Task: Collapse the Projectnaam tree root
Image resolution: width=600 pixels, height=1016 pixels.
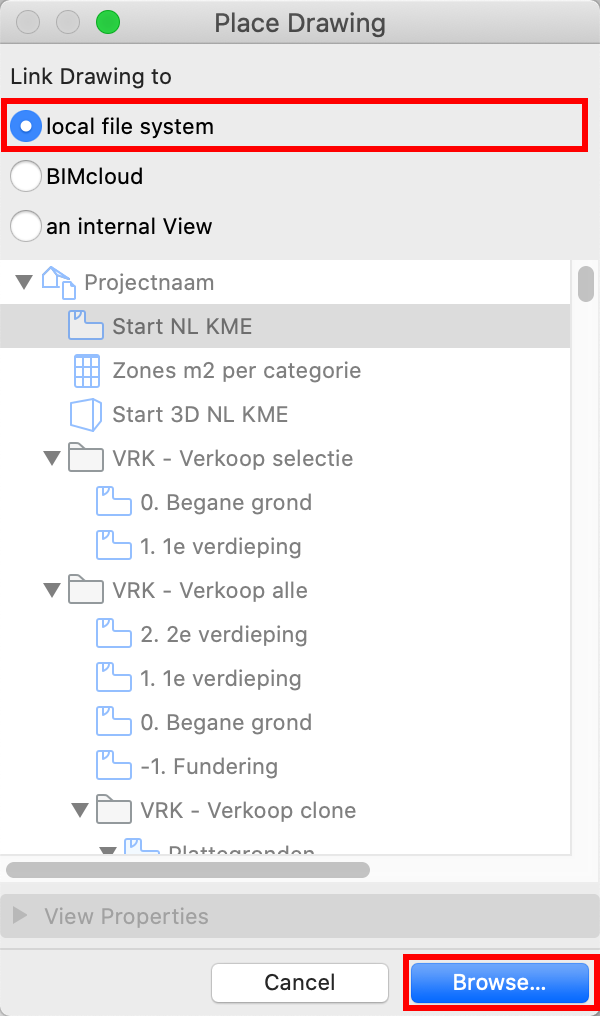Action: (x=24, y=283)
